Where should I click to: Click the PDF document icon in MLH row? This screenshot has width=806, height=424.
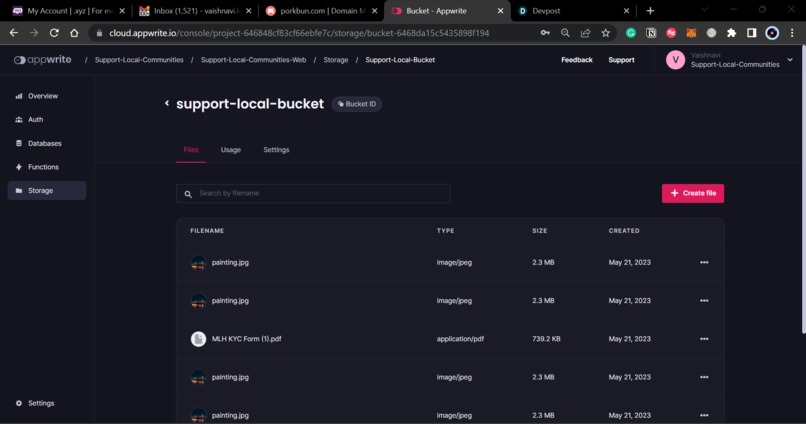point(198,339)
